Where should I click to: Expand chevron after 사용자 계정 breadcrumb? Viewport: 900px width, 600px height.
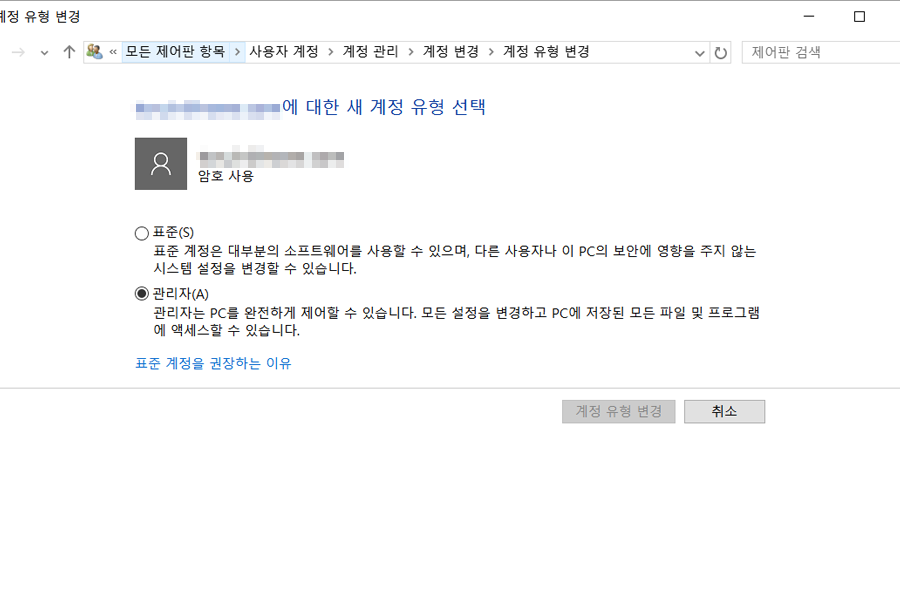coord(331,52)
